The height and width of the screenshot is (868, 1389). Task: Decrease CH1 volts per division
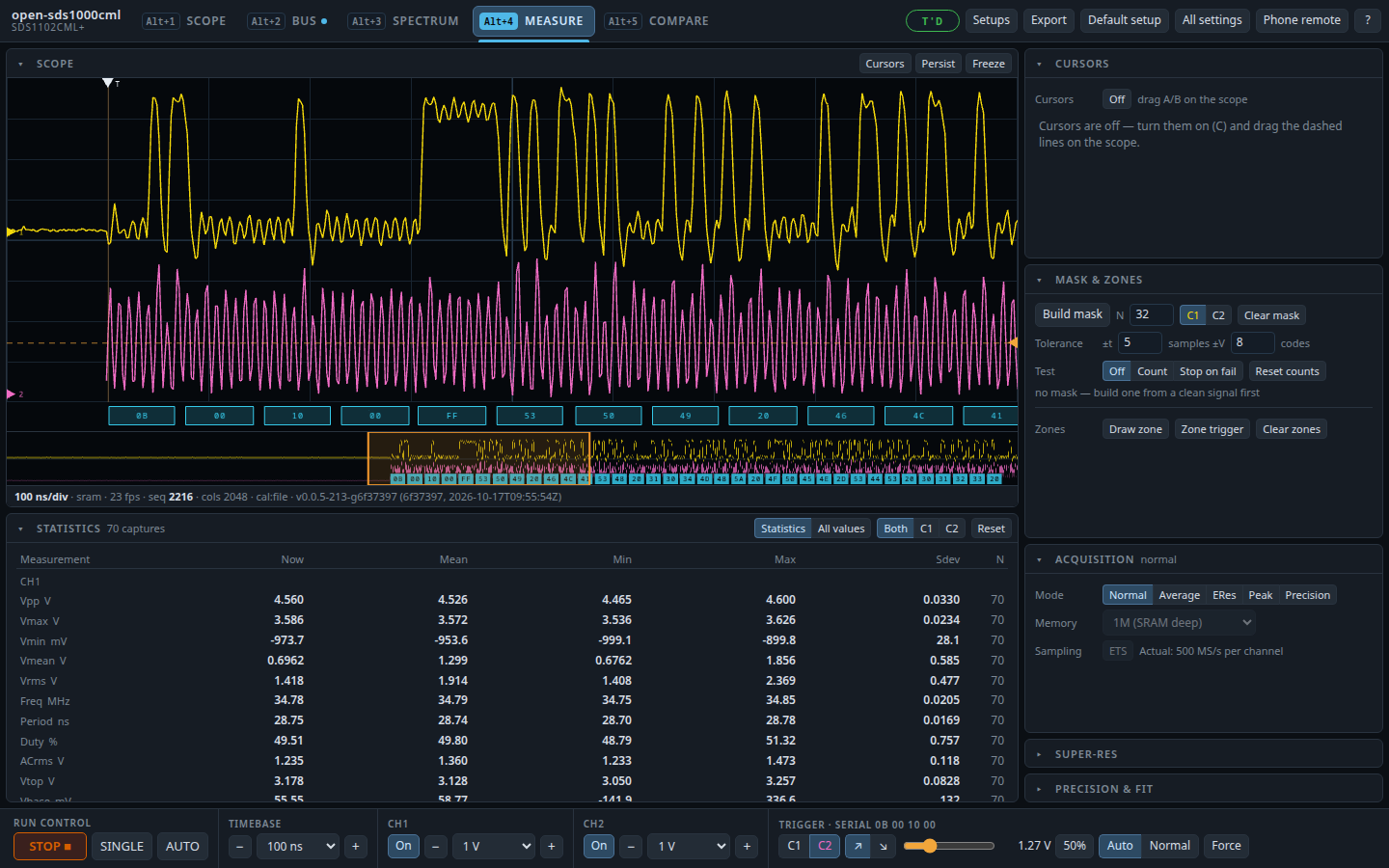point(436,847)
